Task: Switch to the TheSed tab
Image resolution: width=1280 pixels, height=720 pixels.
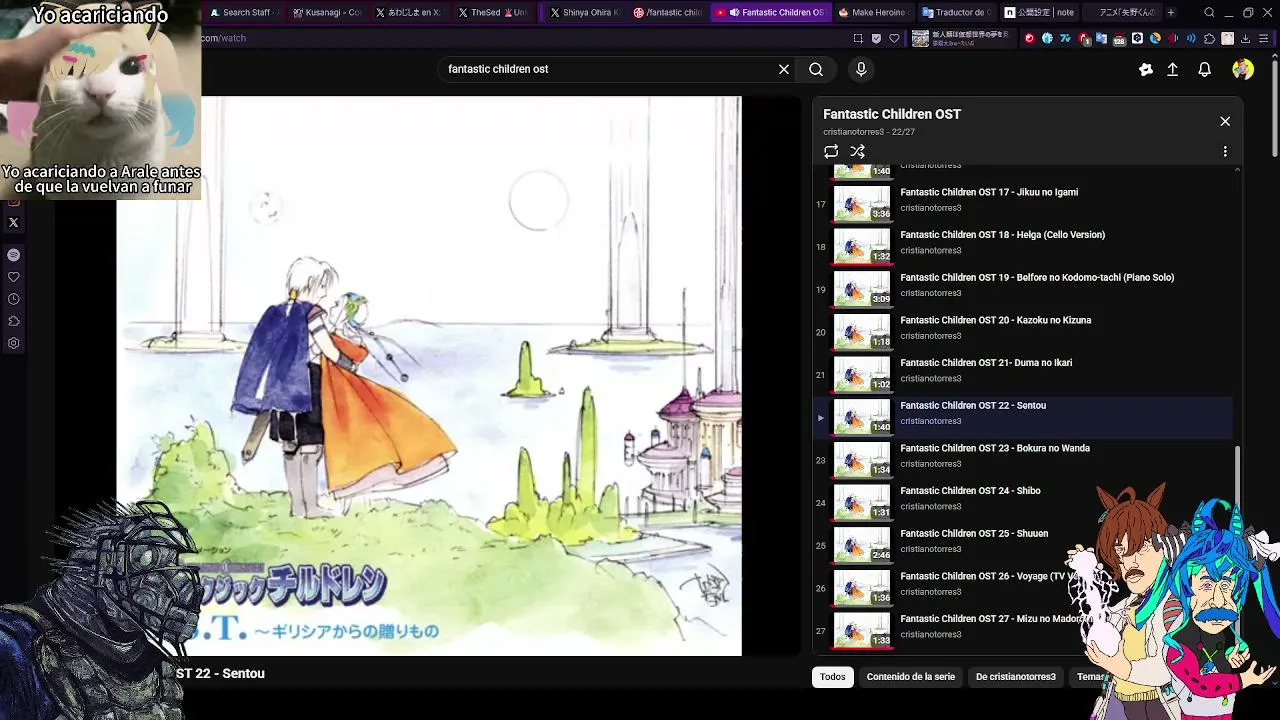Action: [492, 12]
